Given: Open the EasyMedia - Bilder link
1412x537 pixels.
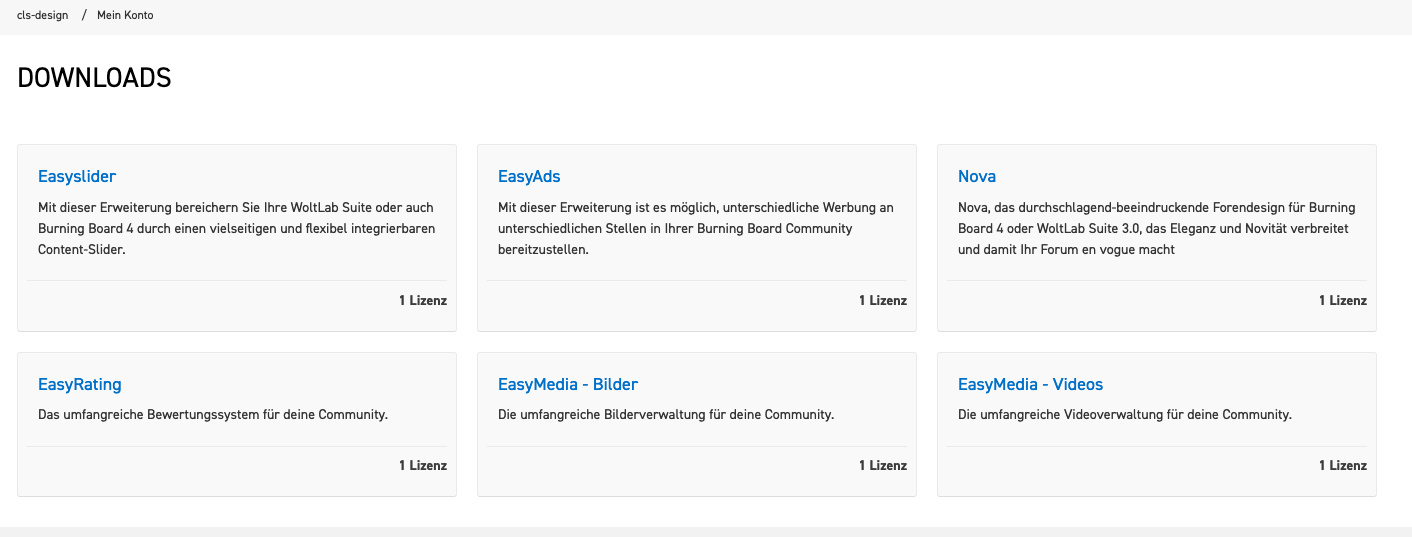Looking at the screenshot, I should click(x=568, y=385).
